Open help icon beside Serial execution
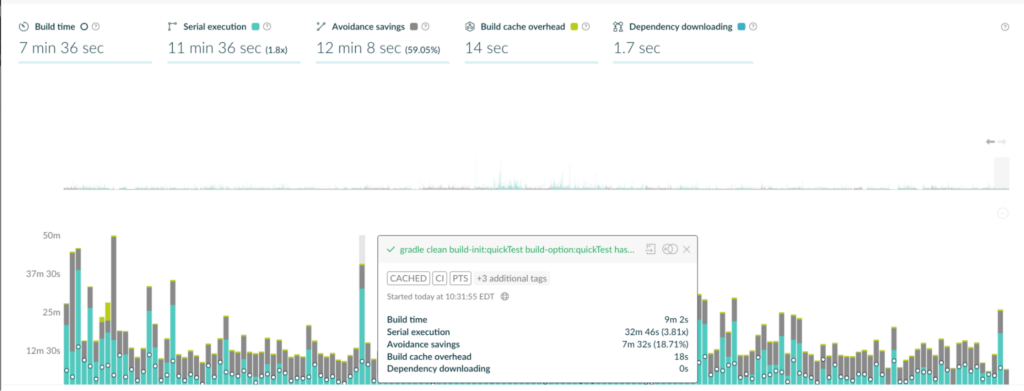This screenshot has height=391, width=1024. (x=266, y=27)
